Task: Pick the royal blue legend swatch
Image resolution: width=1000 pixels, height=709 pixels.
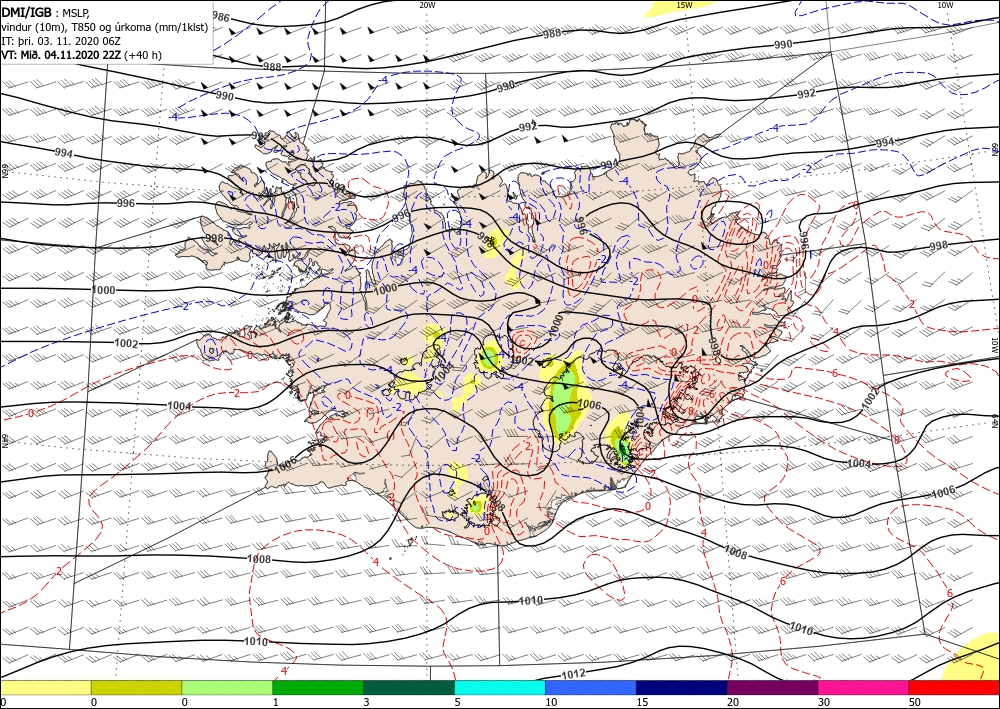Action: [x=591, y=687]
